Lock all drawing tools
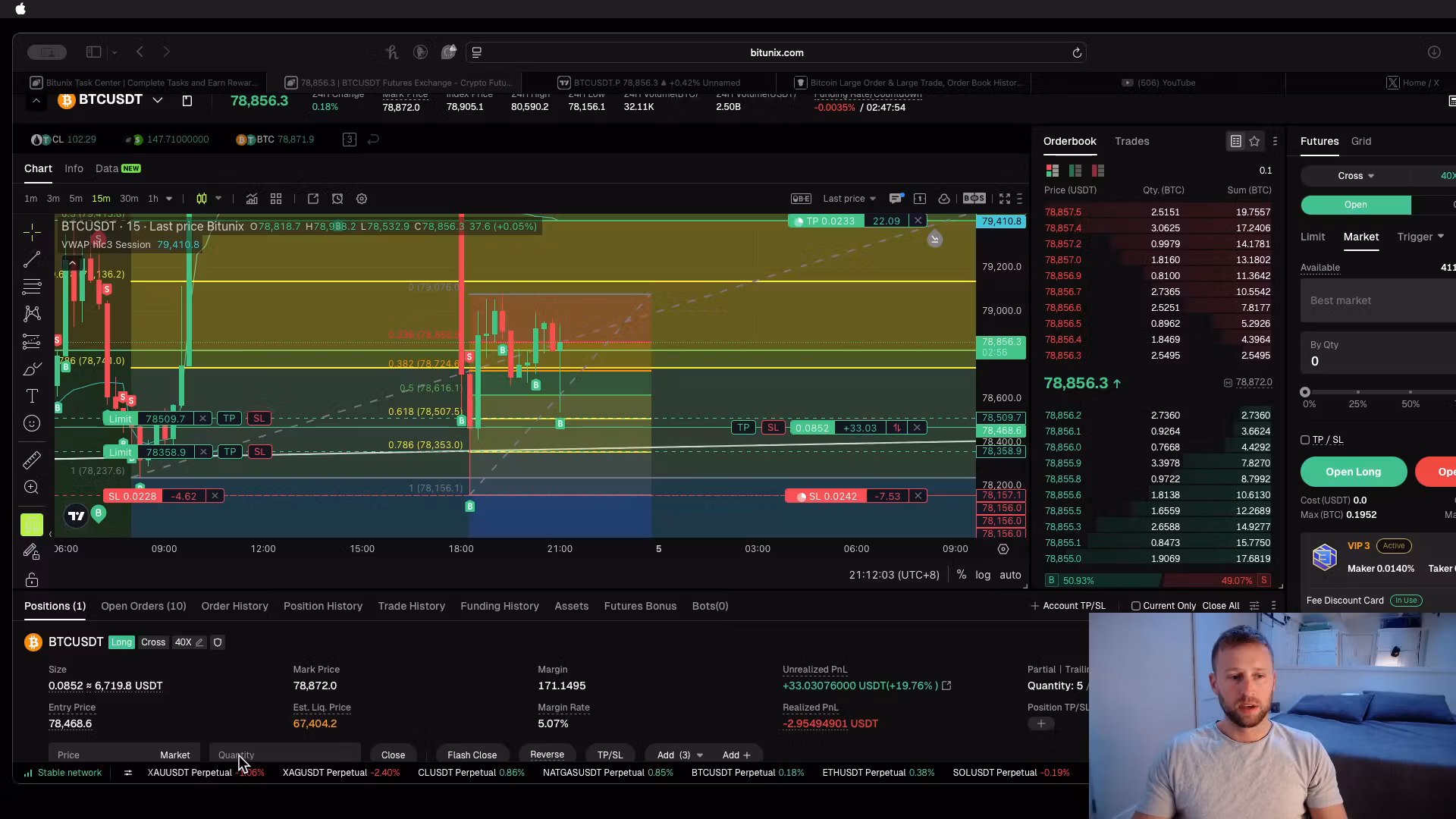Screen dimensions: 1456x819 pos(32,580)
